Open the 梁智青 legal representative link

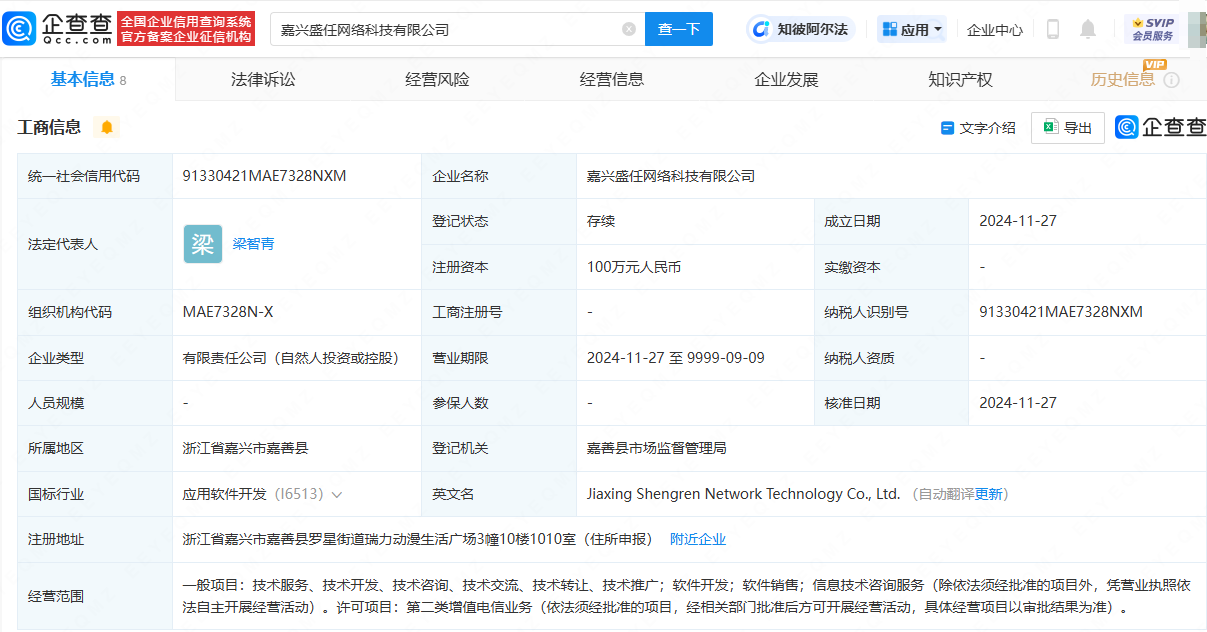click(253, 244)
